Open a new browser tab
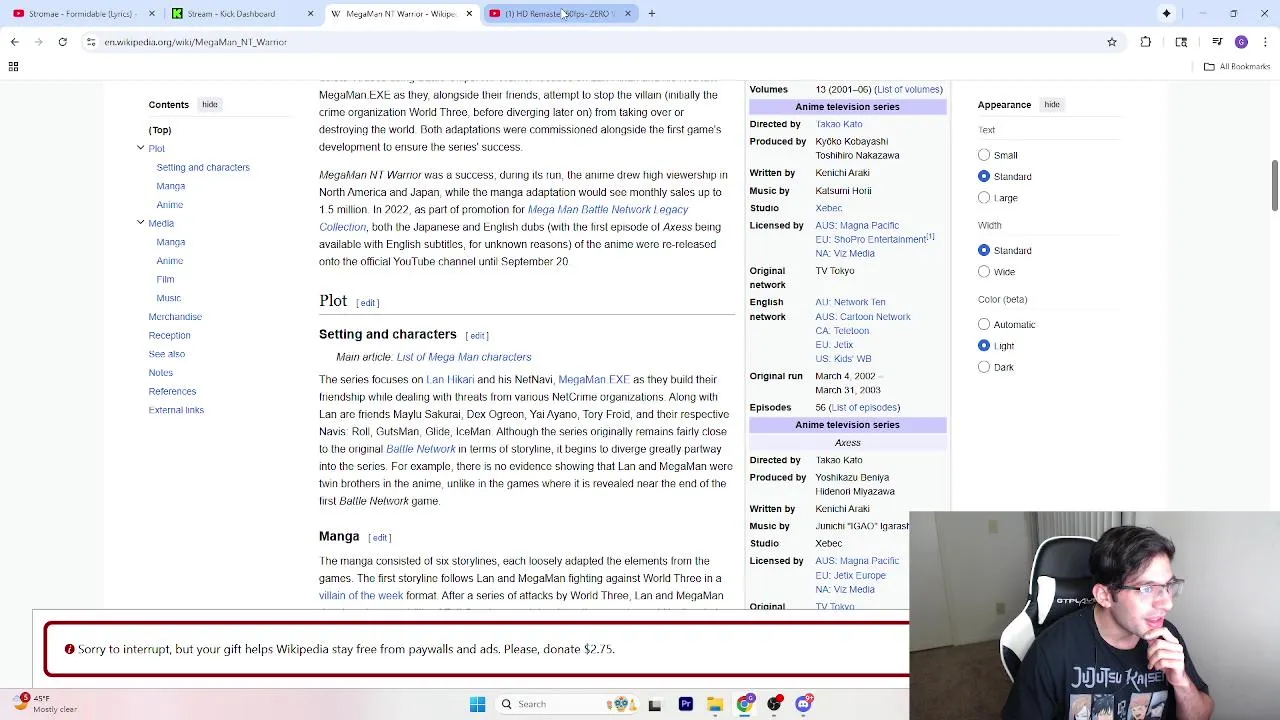The height and width of the screenshot is (720, 1280). tap(652, 14)
